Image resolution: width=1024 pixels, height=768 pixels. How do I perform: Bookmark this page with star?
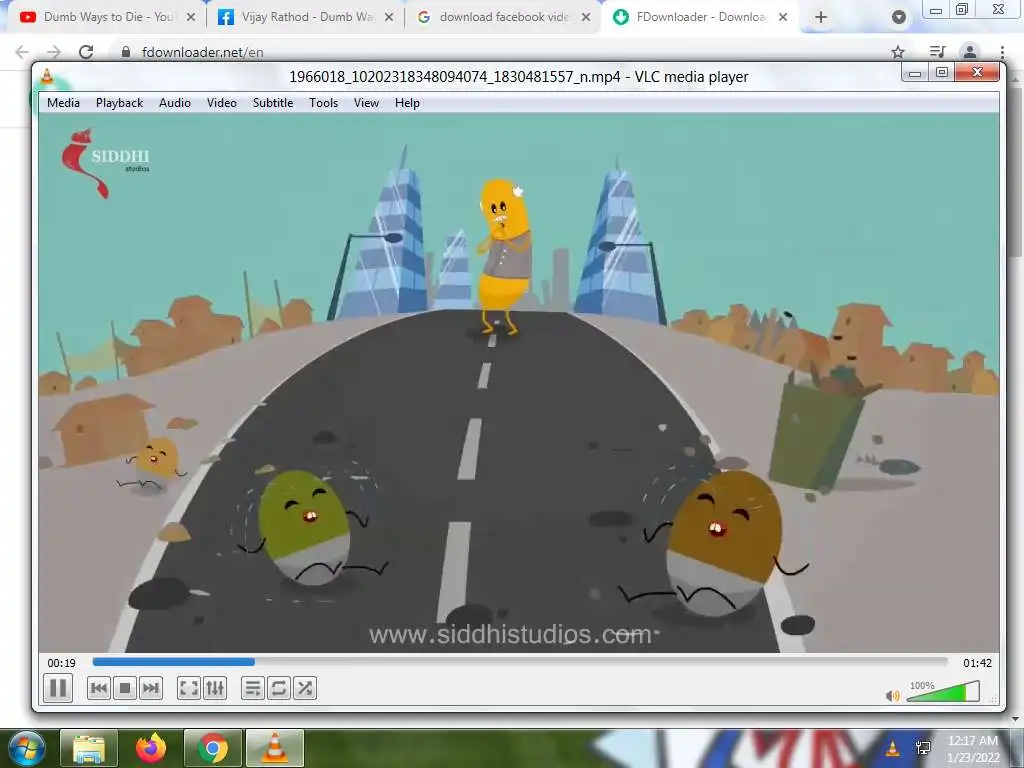(x=898, y=52)
